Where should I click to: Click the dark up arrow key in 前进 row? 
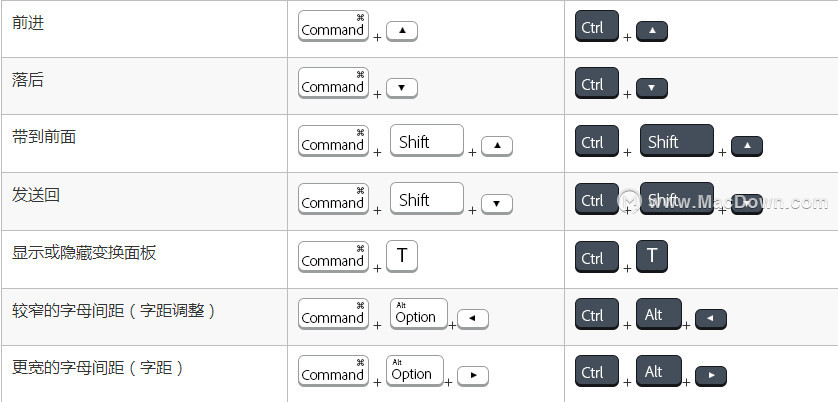pos(651,31)
